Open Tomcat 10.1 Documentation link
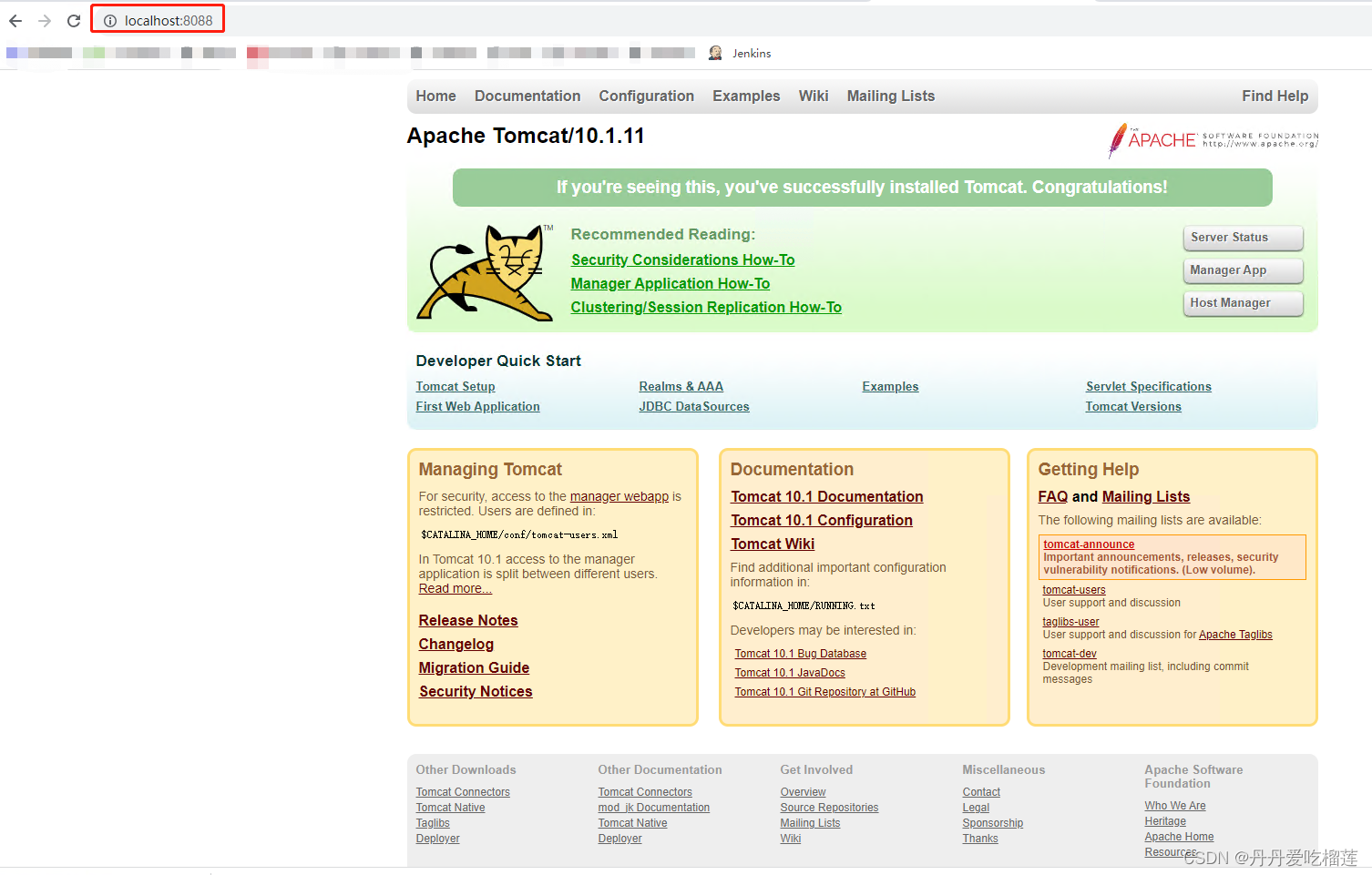 [x=826, y=496]
